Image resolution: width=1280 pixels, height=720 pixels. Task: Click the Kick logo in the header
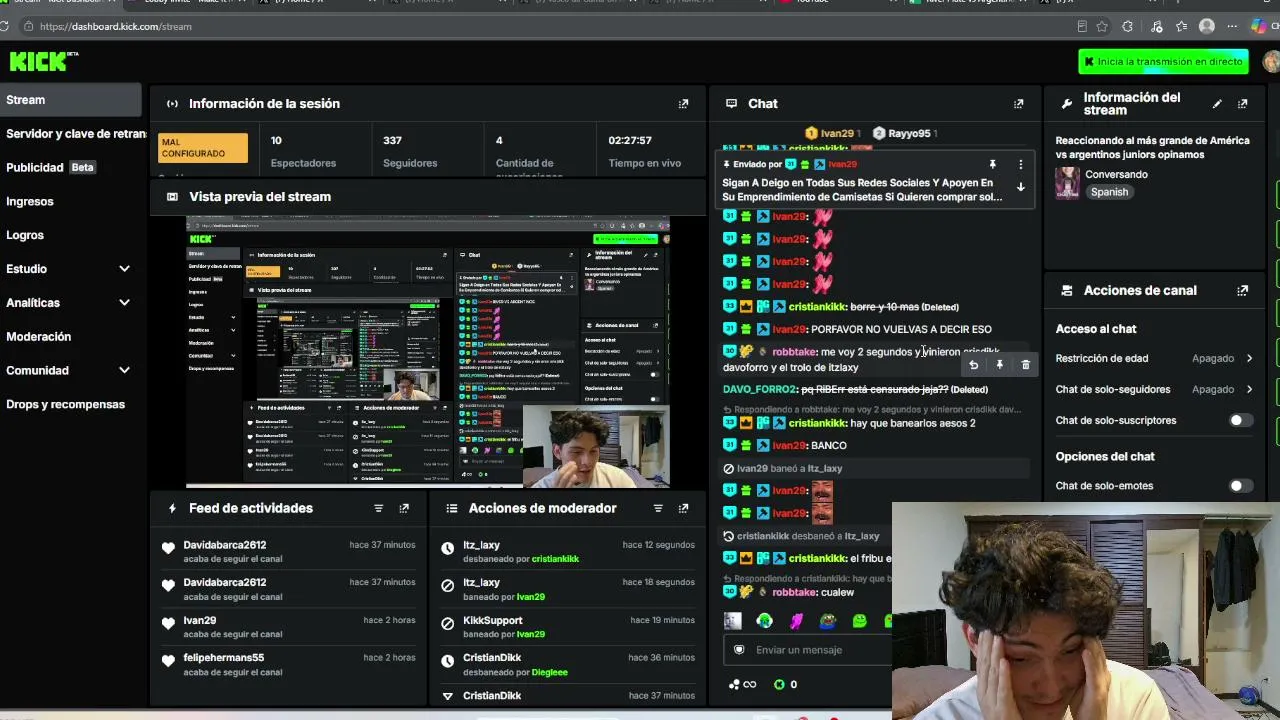click(x=43, y=61)
